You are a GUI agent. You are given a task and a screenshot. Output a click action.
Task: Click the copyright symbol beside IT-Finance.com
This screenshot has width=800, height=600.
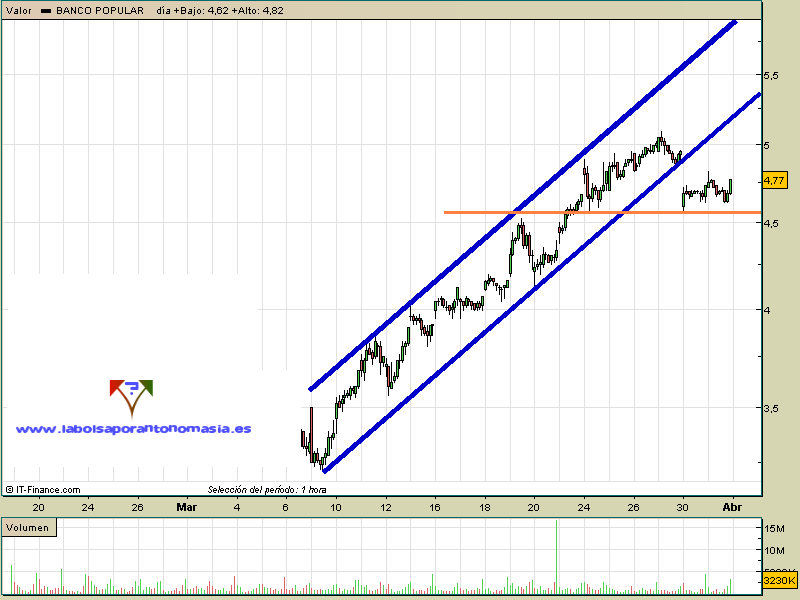pyautogui.click(x=9, y=490)
